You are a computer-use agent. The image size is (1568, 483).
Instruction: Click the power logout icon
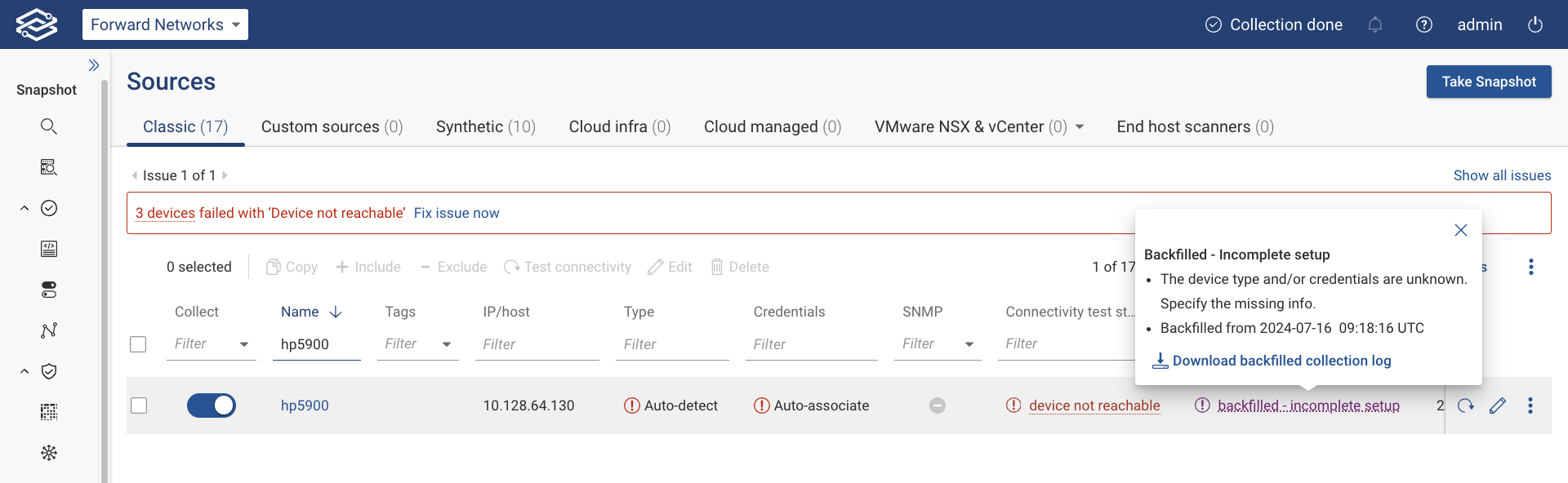[x=1535, y=24]
